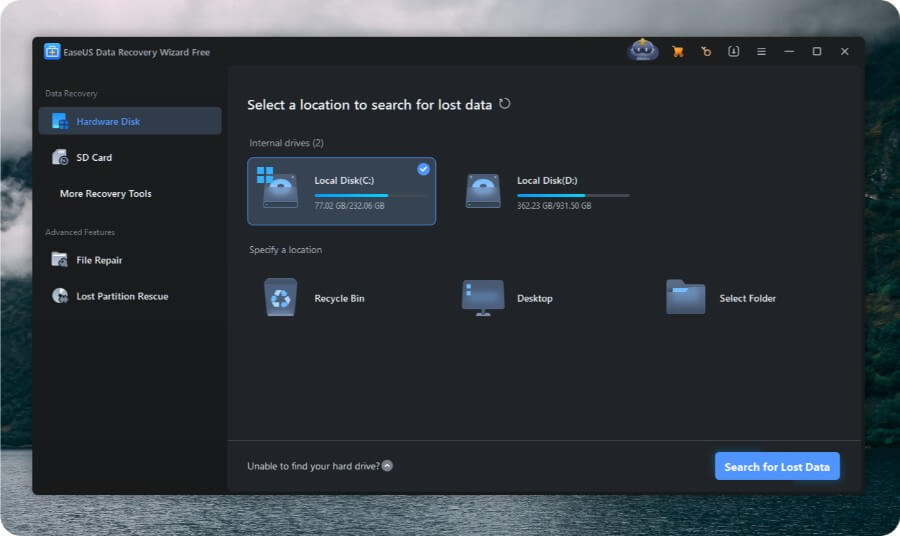900x536 pixels.
Task: Click the orange shopping cart icon
Action: pos(678,52)
